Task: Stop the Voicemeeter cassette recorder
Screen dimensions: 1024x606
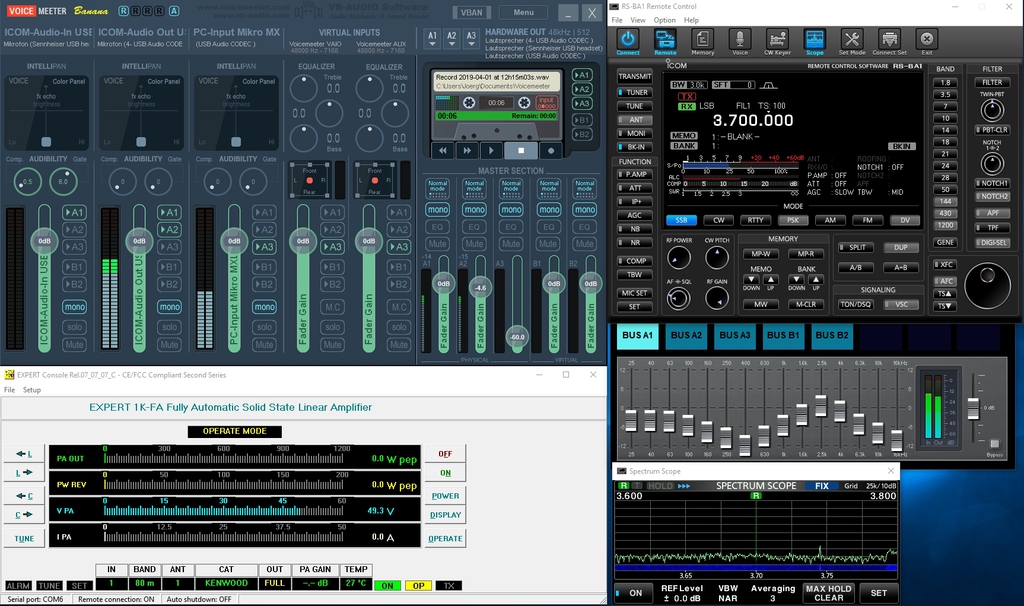Action: pyautogui.click(x=520, y=150)
